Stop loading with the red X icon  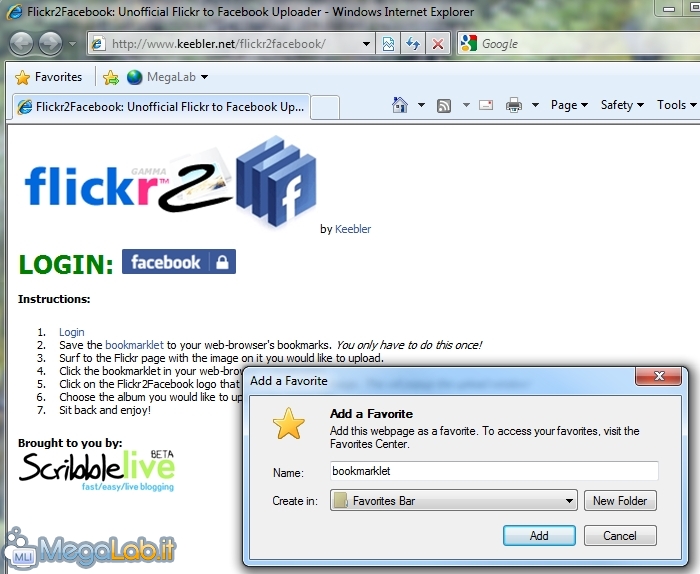438,44
